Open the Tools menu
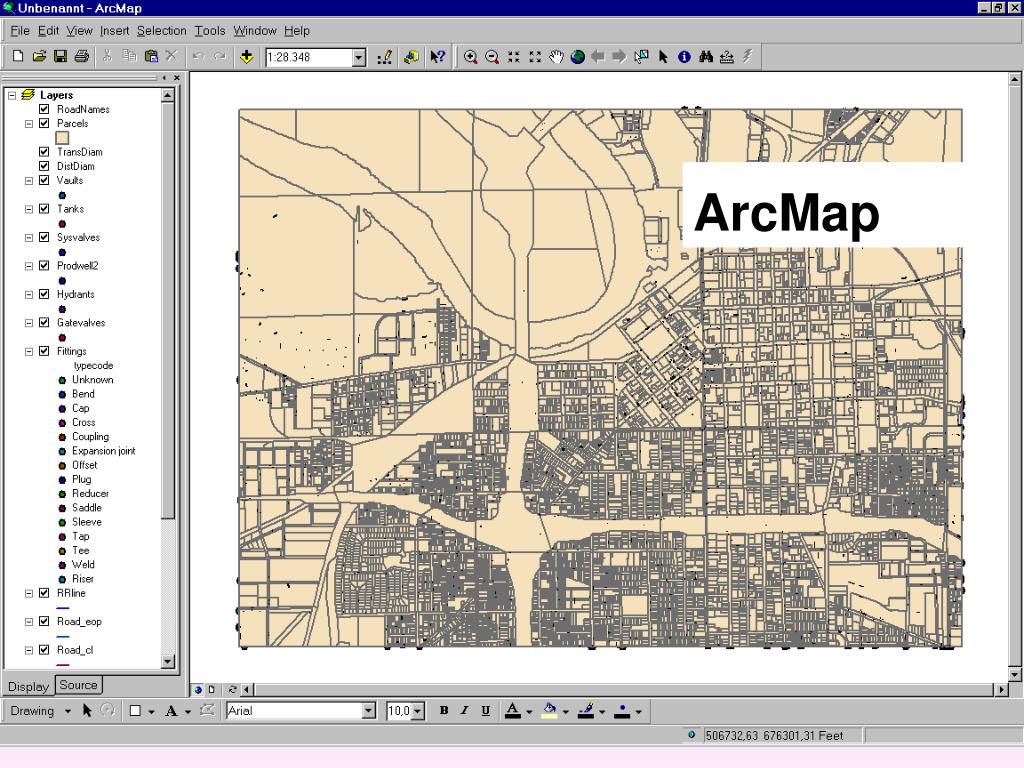The height and width of the screenshot is (768, 1024). (x=210, y=31)
